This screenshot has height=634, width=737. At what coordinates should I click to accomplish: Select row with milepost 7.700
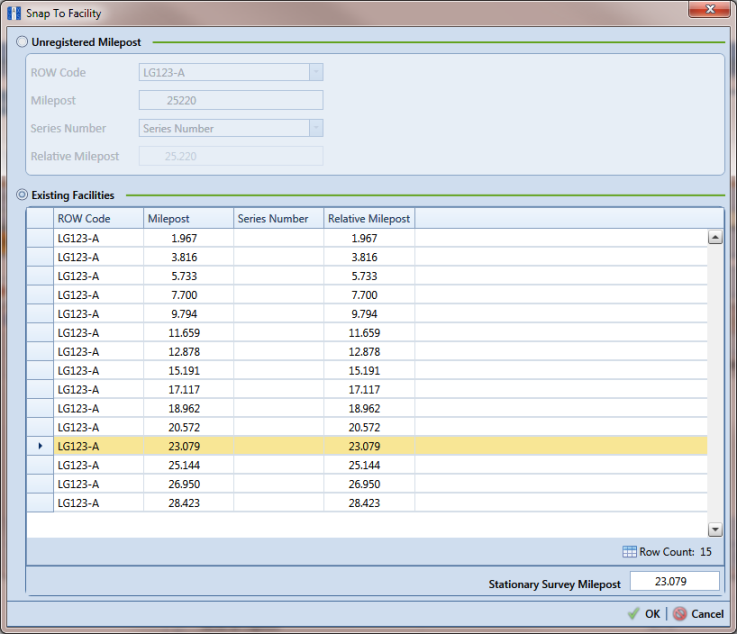click(367, 295)
